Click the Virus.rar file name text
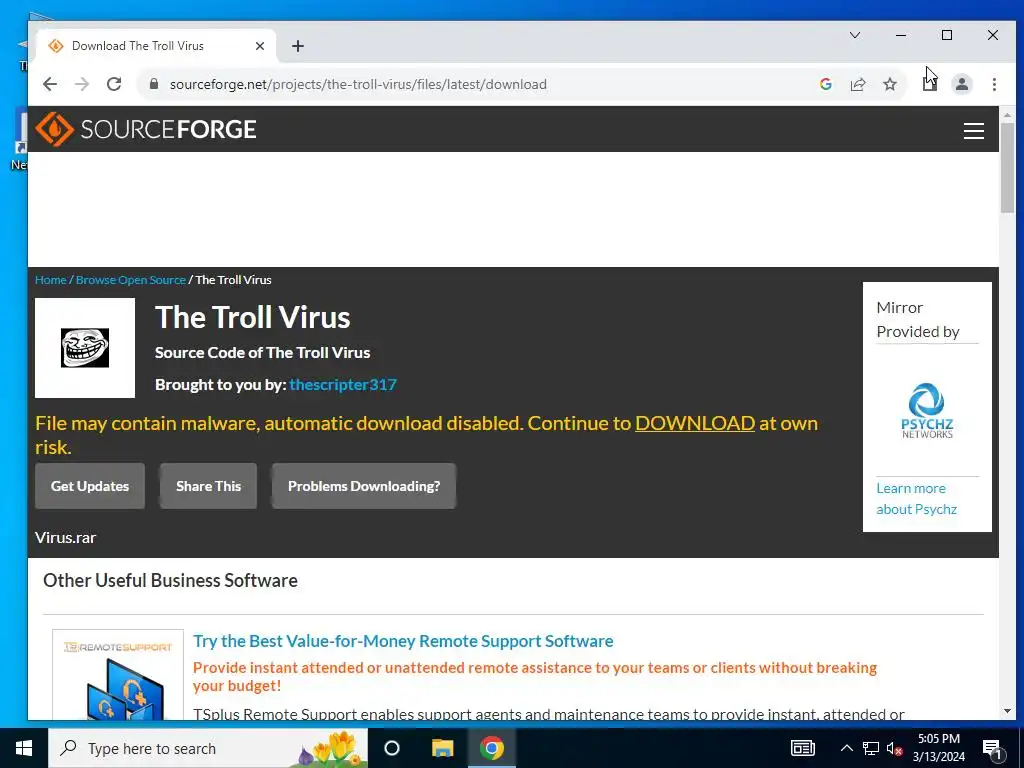 click(x=65, y=537)
